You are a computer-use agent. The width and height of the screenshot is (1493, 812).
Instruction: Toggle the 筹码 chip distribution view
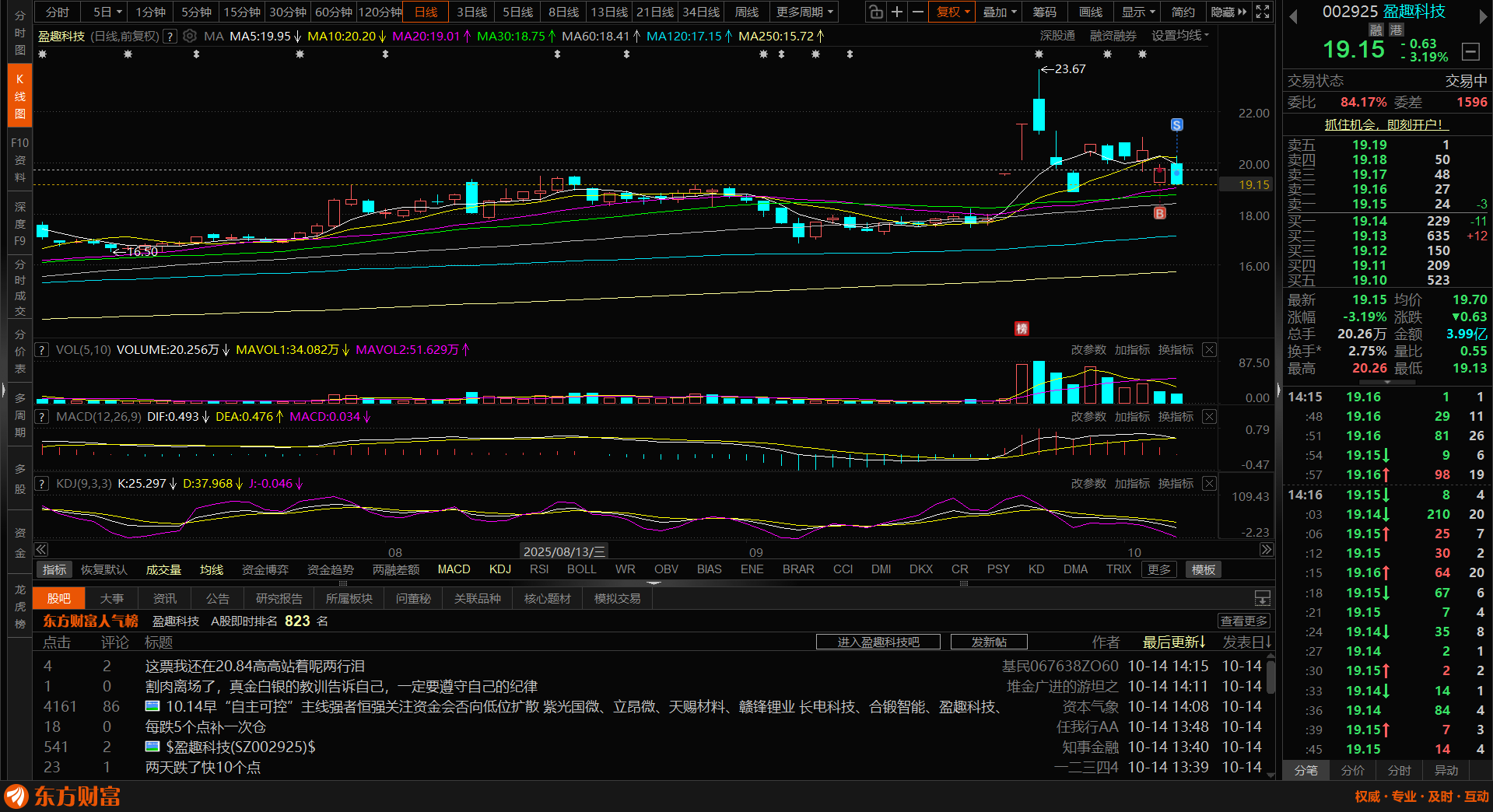click(x=1045, y=12)
